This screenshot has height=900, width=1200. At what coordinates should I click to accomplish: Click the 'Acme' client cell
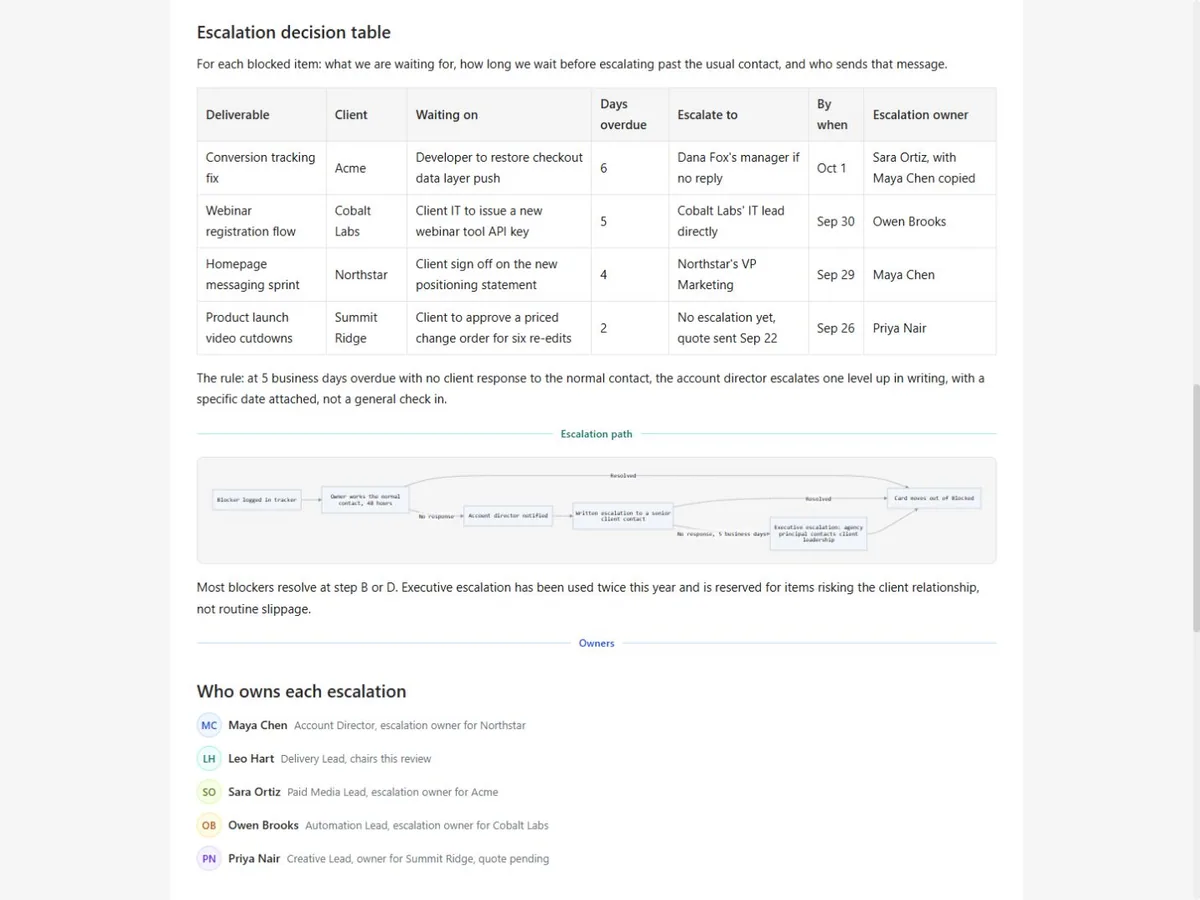pos(367,168)
